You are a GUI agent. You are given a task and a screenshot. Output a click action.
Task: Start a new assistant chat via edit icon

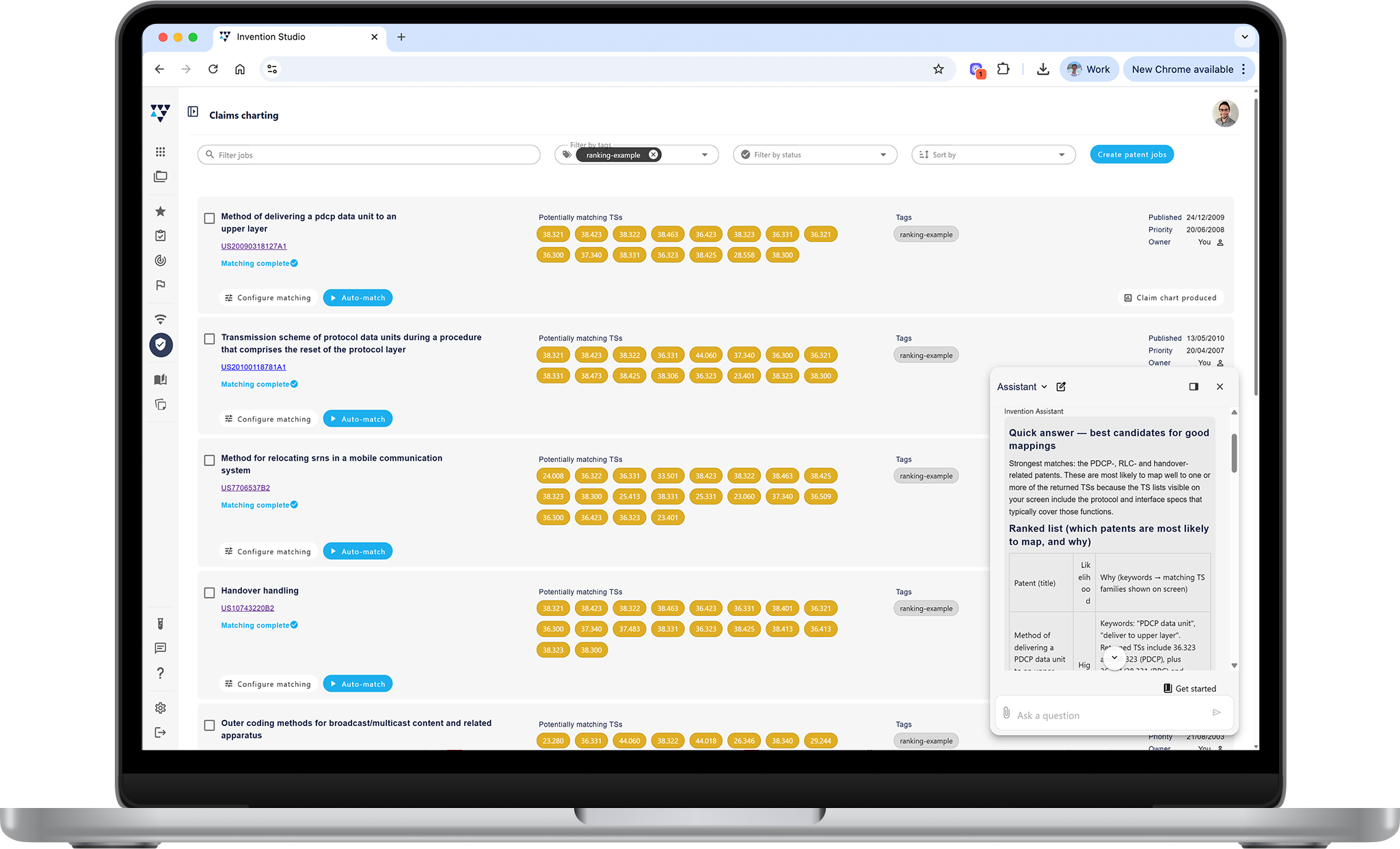click(1061, 387)
